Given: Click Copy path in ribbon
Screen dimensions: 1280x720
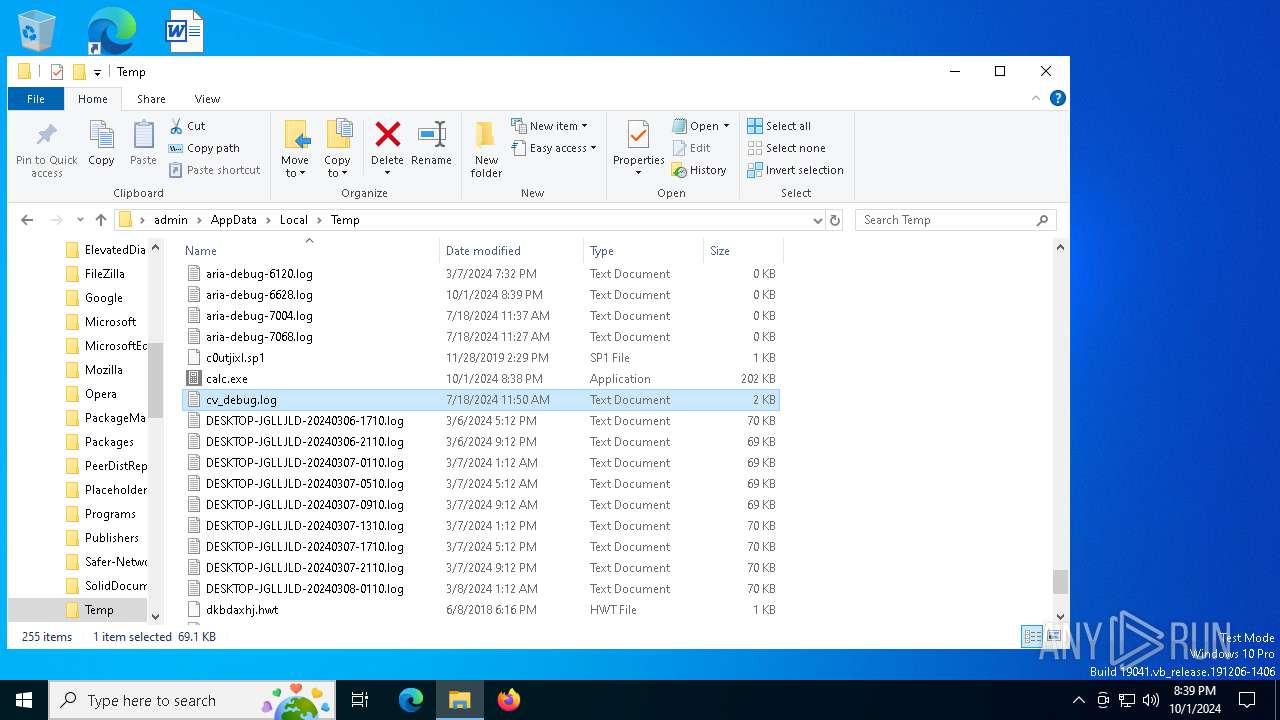Looking at the screenshot, I should pyautogui.click(x=204, y=148).
